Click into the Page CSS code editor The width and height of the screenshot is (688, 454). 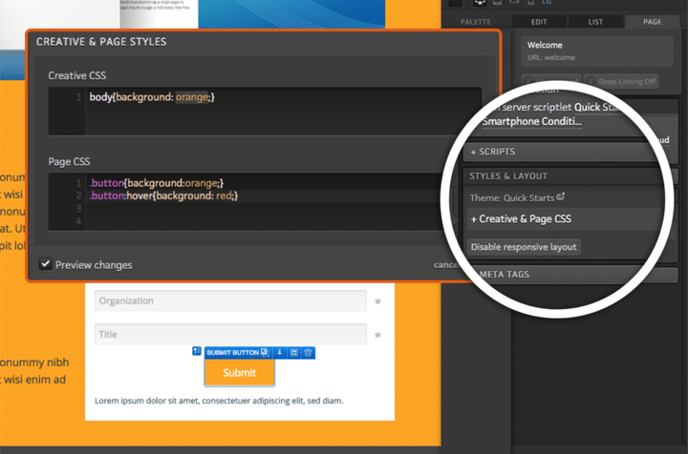pyautogui.click(x=252, y=202)
